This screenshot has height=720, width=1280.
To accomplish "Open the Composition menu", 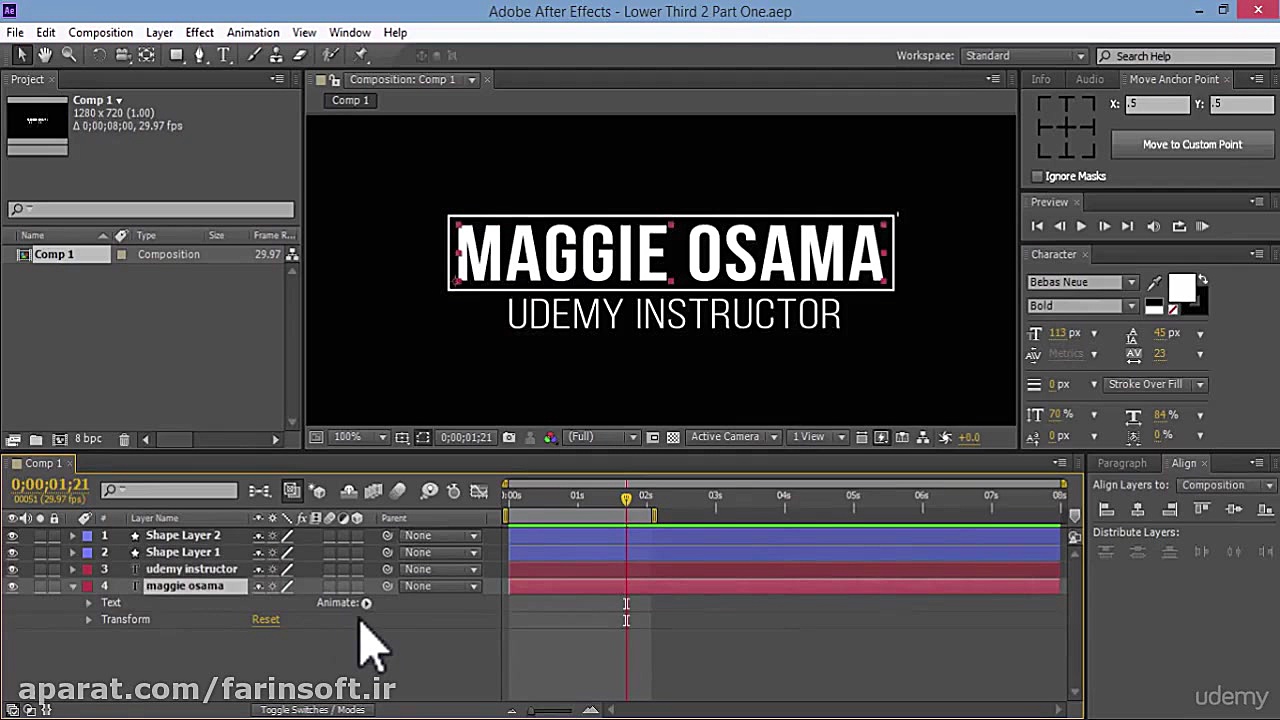I will pyautogui.click(x=100, y=33).
